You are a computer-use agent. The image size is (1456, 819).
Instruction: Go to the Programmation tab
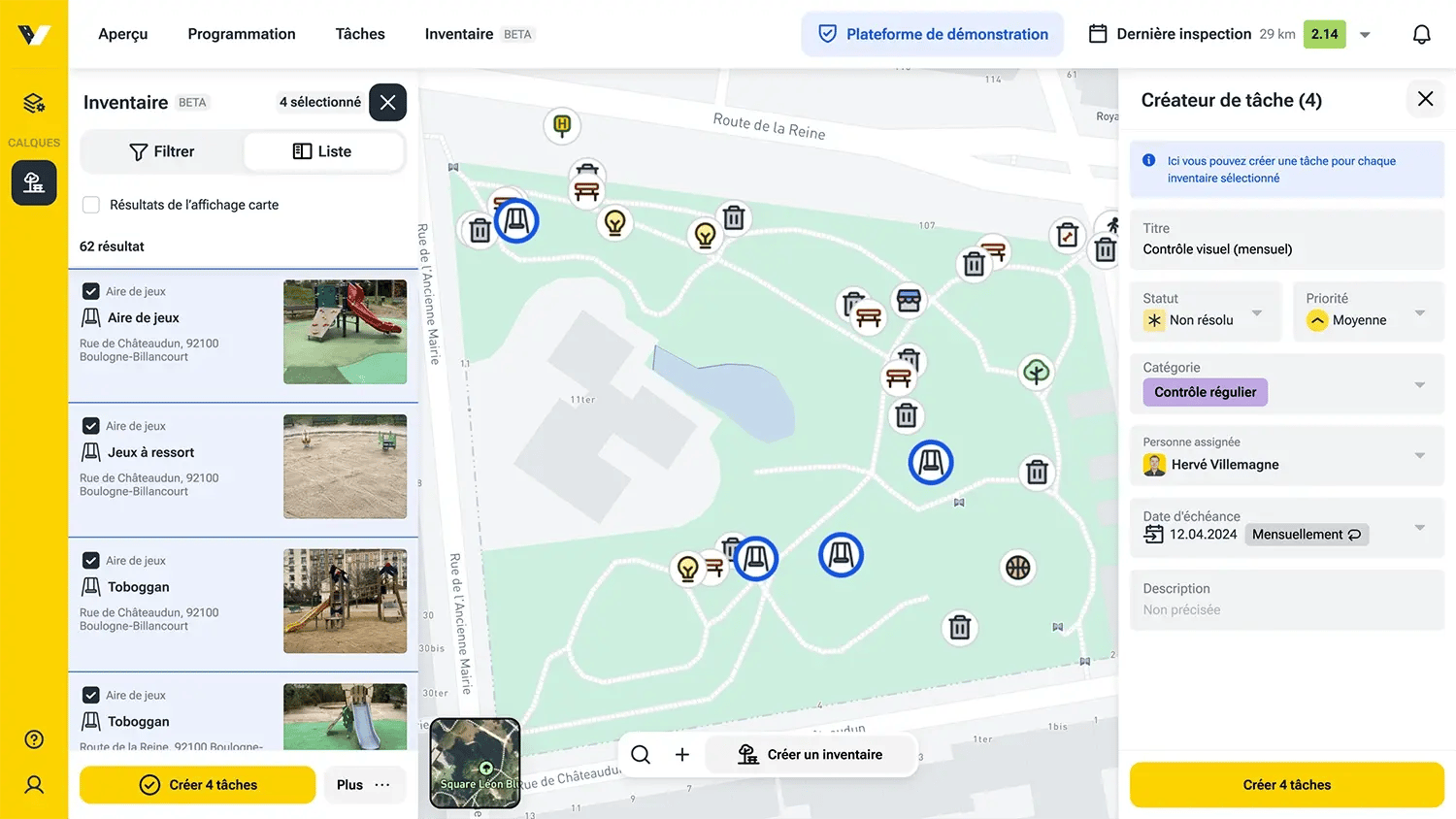242,34
